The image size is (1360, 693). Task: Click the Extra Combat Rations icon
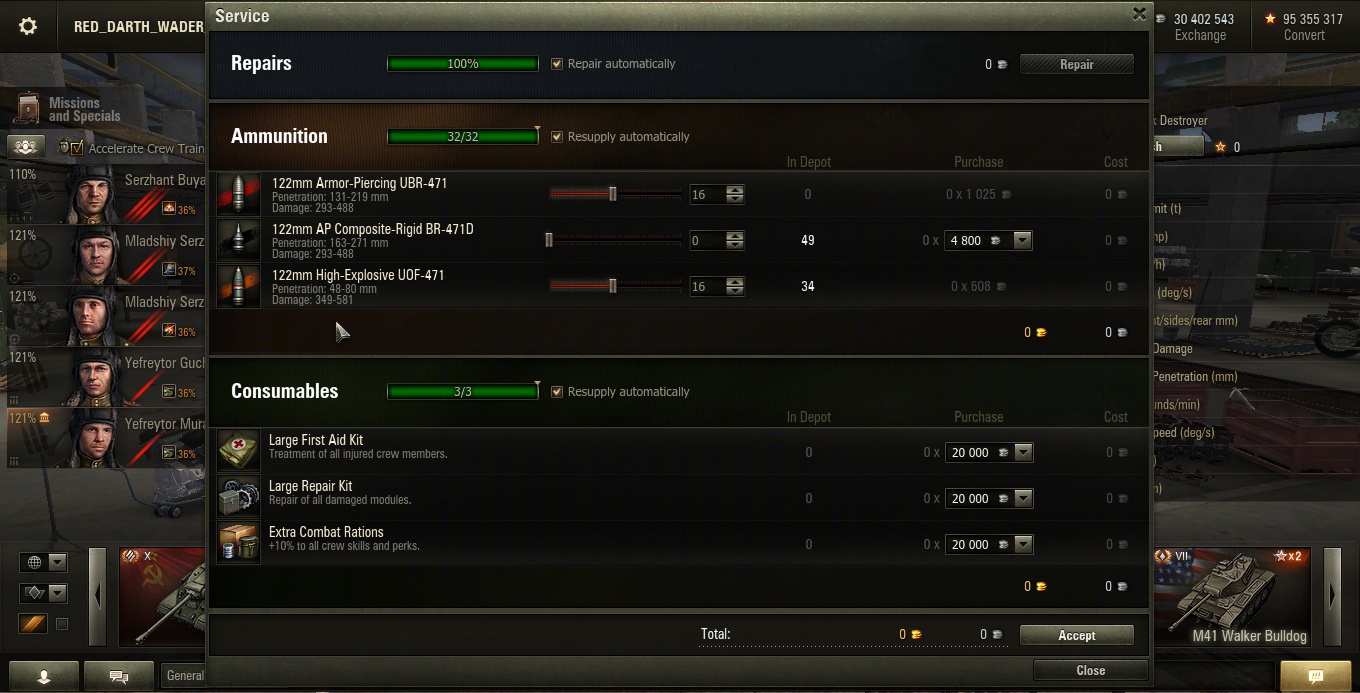pyautogui.click(x=239, y=544)
